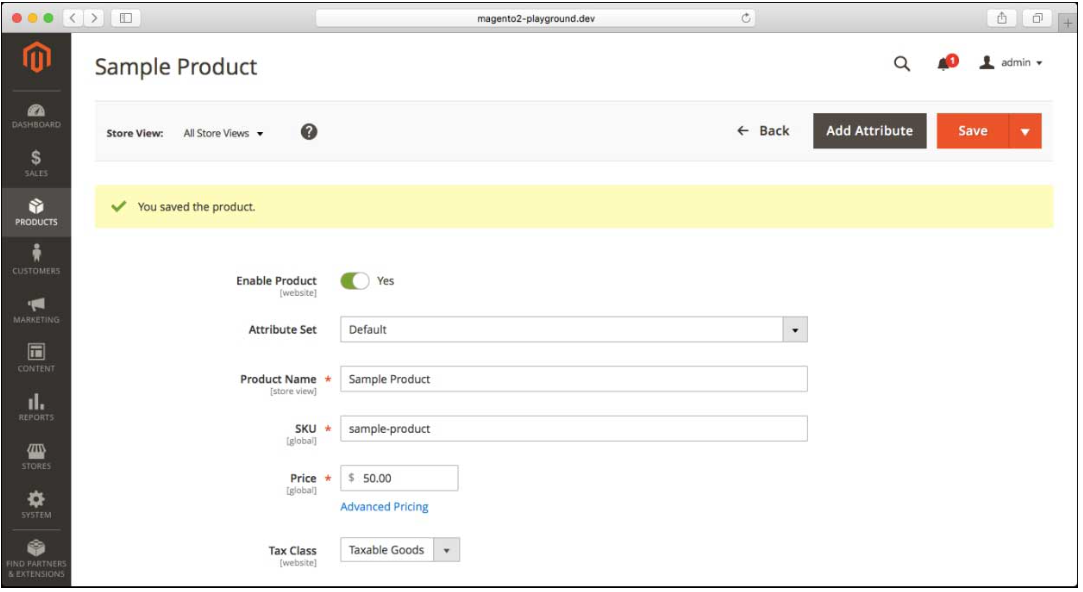Go to Stores in sidebar
The height and width of the screenshot is (592, 1083).
pyautogui.click(x=36, y=455)
